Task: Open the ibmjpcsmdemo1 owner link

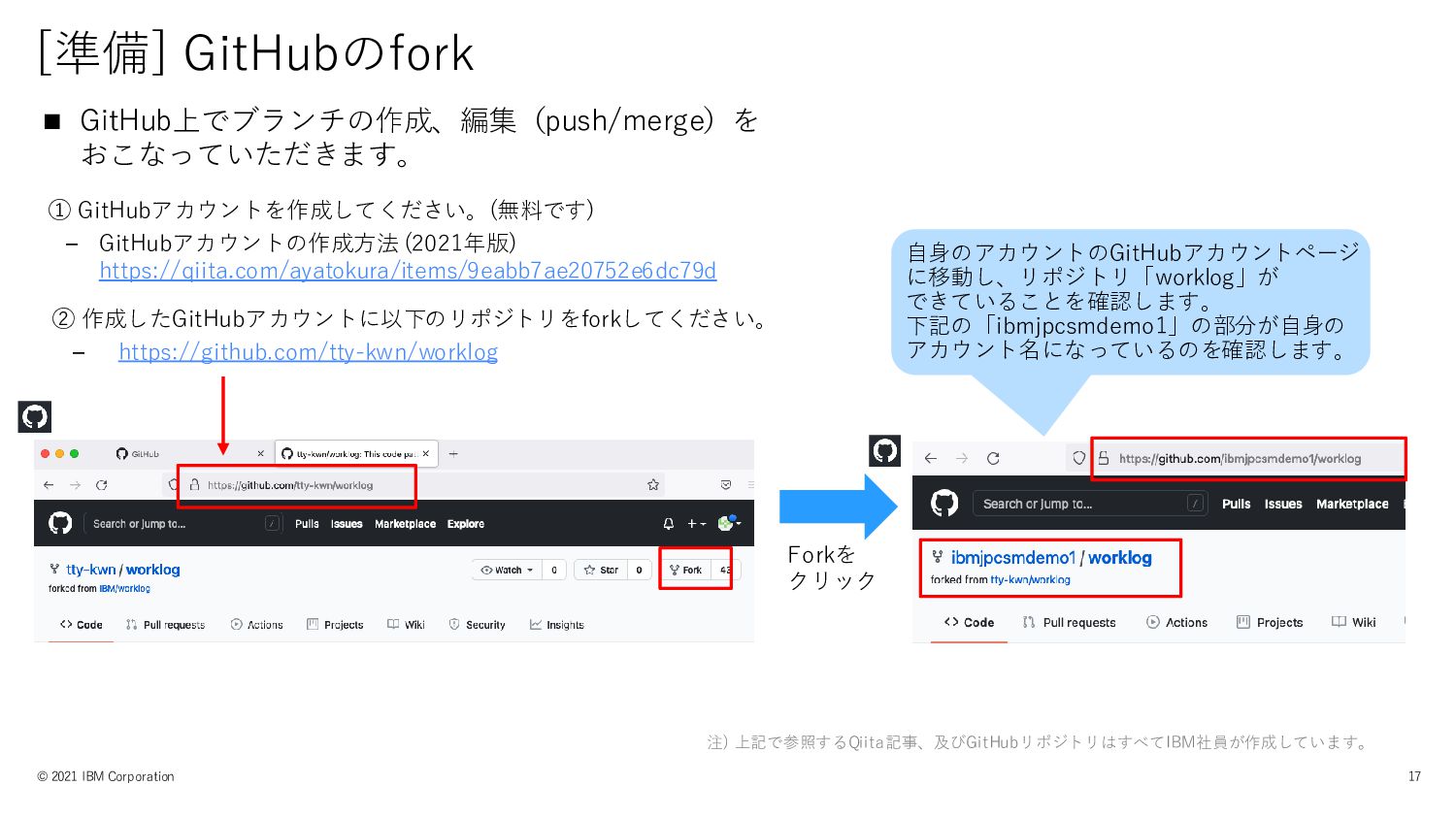Action: 1013,558
